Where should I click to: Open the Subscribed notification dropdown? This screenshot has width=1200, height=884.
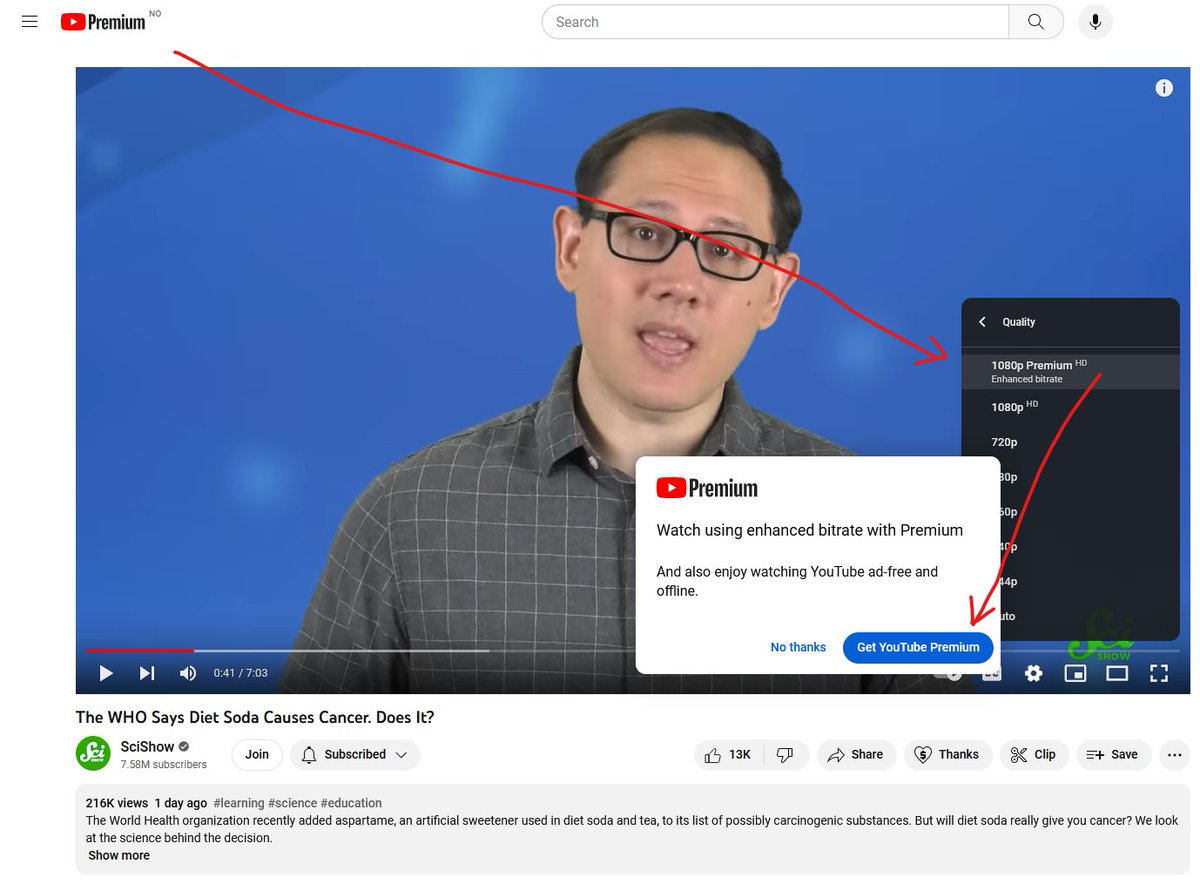tap(355, 754)
